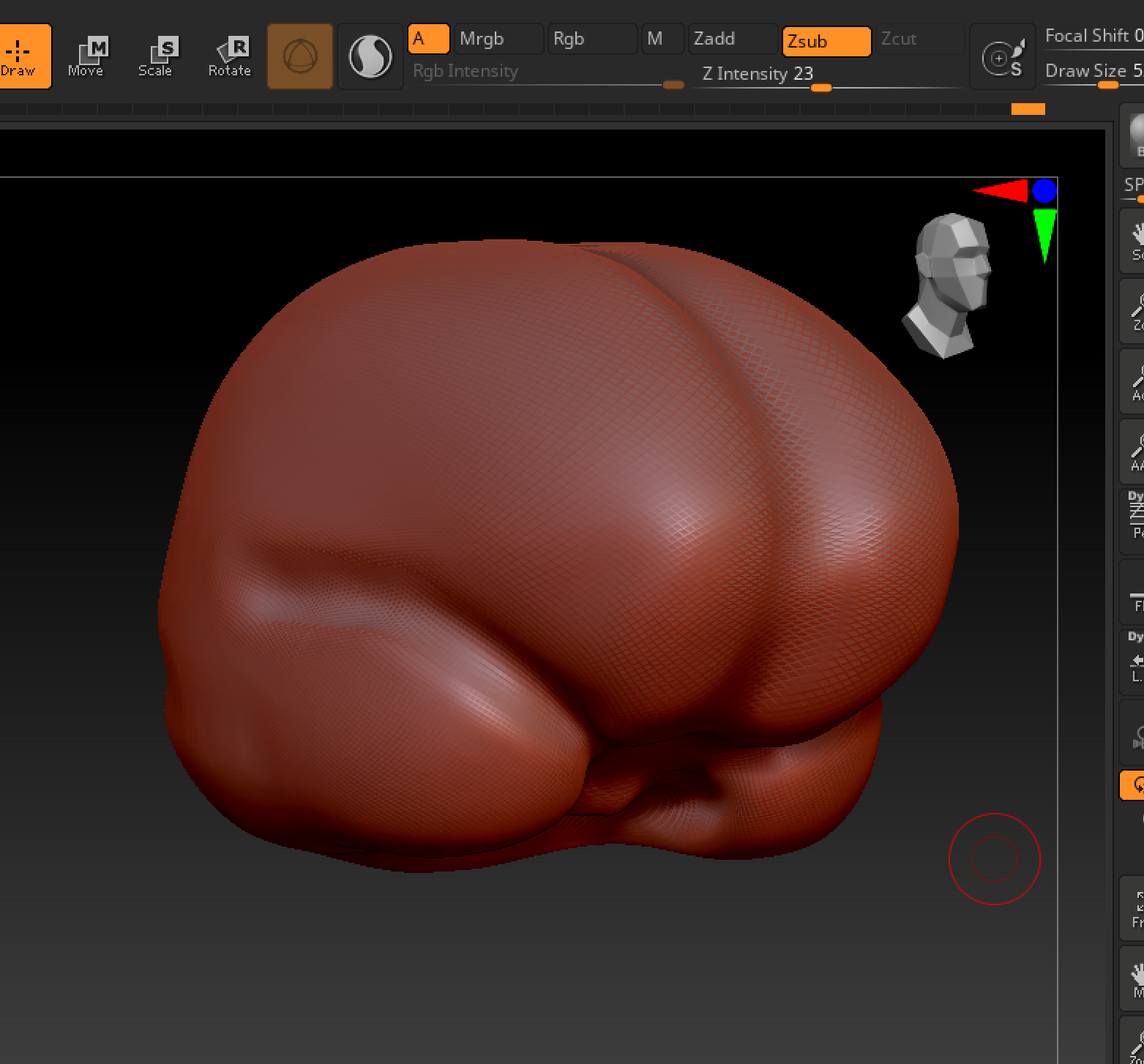
Task: Enable Rgb color painting mode
Action: pos(592,39)
